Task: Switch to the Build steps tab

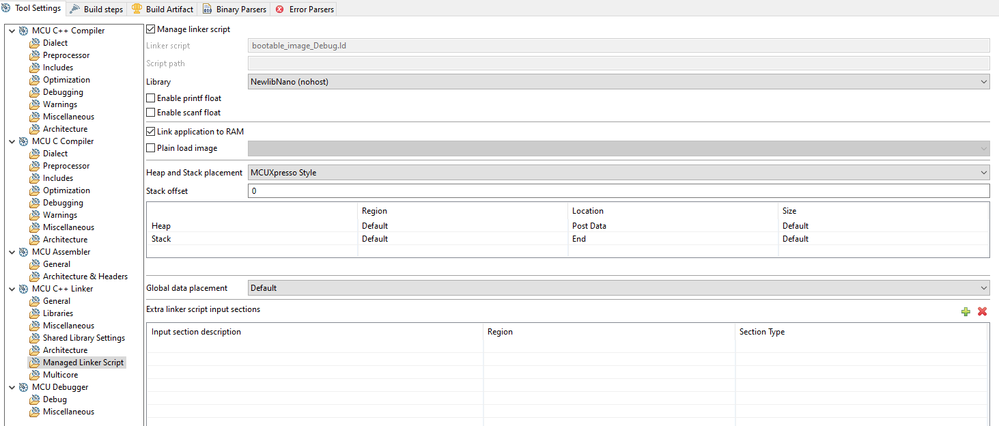Action: [x=97, y=9]
